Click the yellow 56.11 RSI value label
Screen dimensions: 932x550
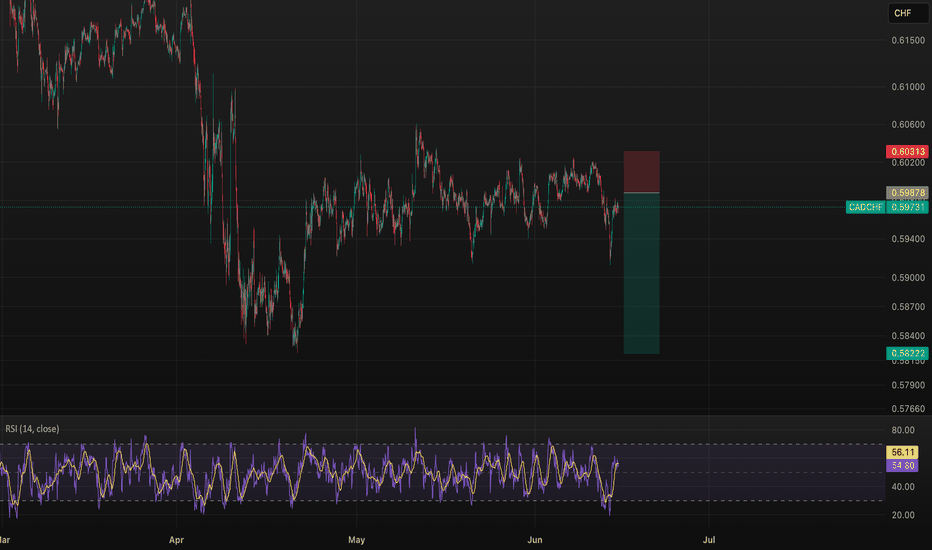pyautogui.click(x=902, y=452)
